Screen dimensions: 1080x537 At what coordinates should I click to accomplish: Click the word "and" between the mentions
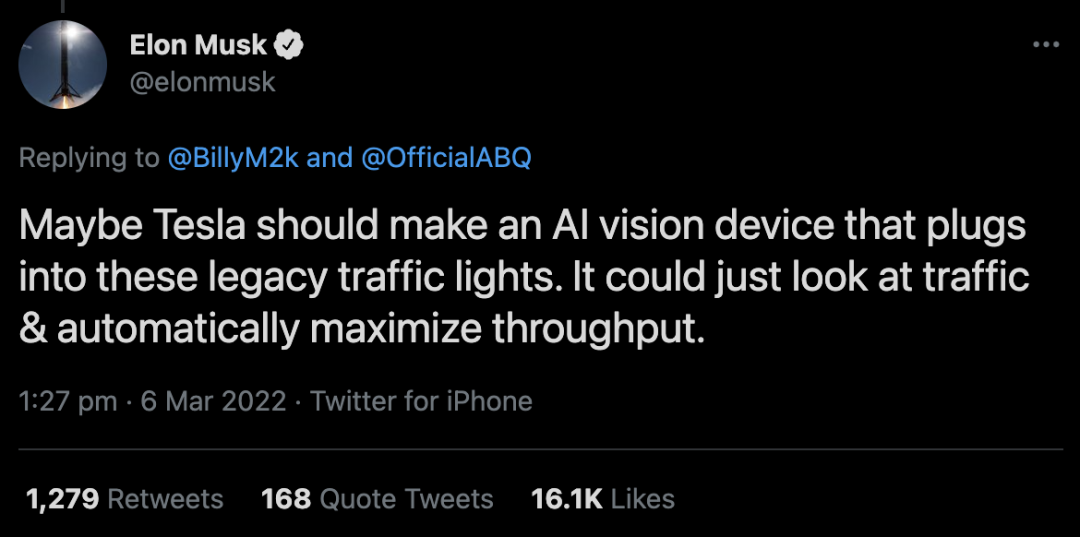point(329,158)
